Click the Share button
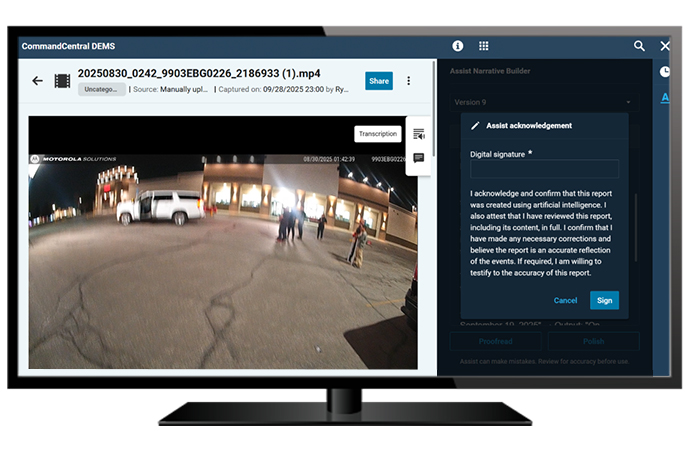The height and width of the screenshot is (450, 690). click(x=379, y=81)
